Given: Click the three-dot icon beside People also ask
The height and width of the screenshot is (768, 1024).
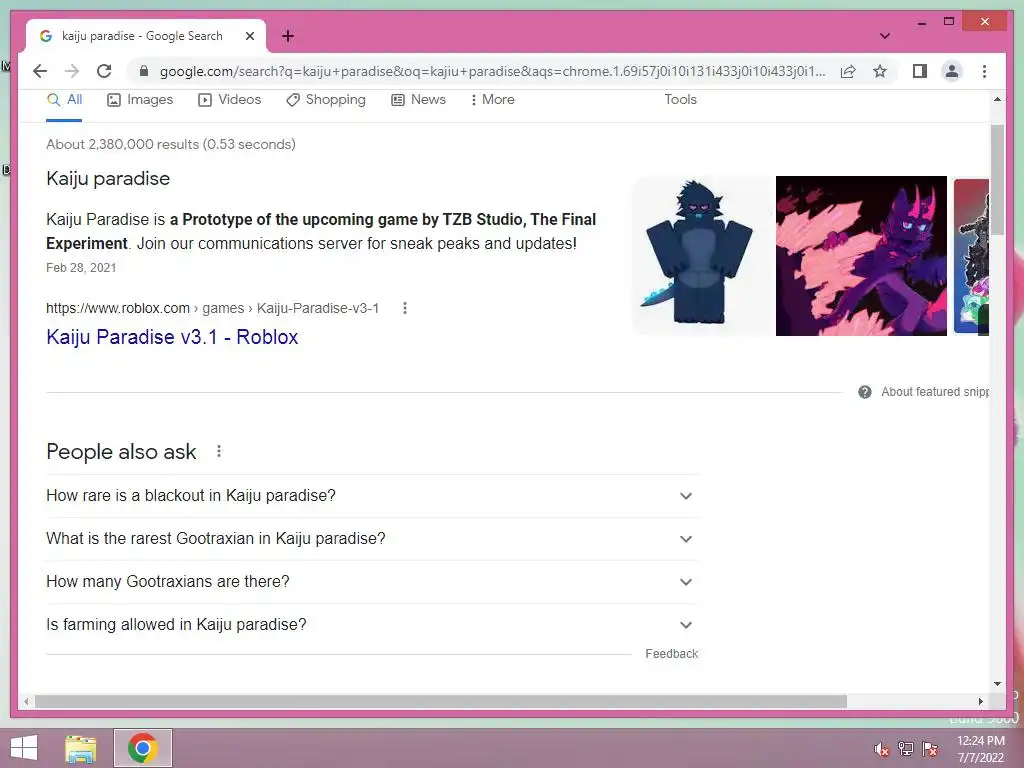Looking at the screenshot, I should tap(219, 451).
